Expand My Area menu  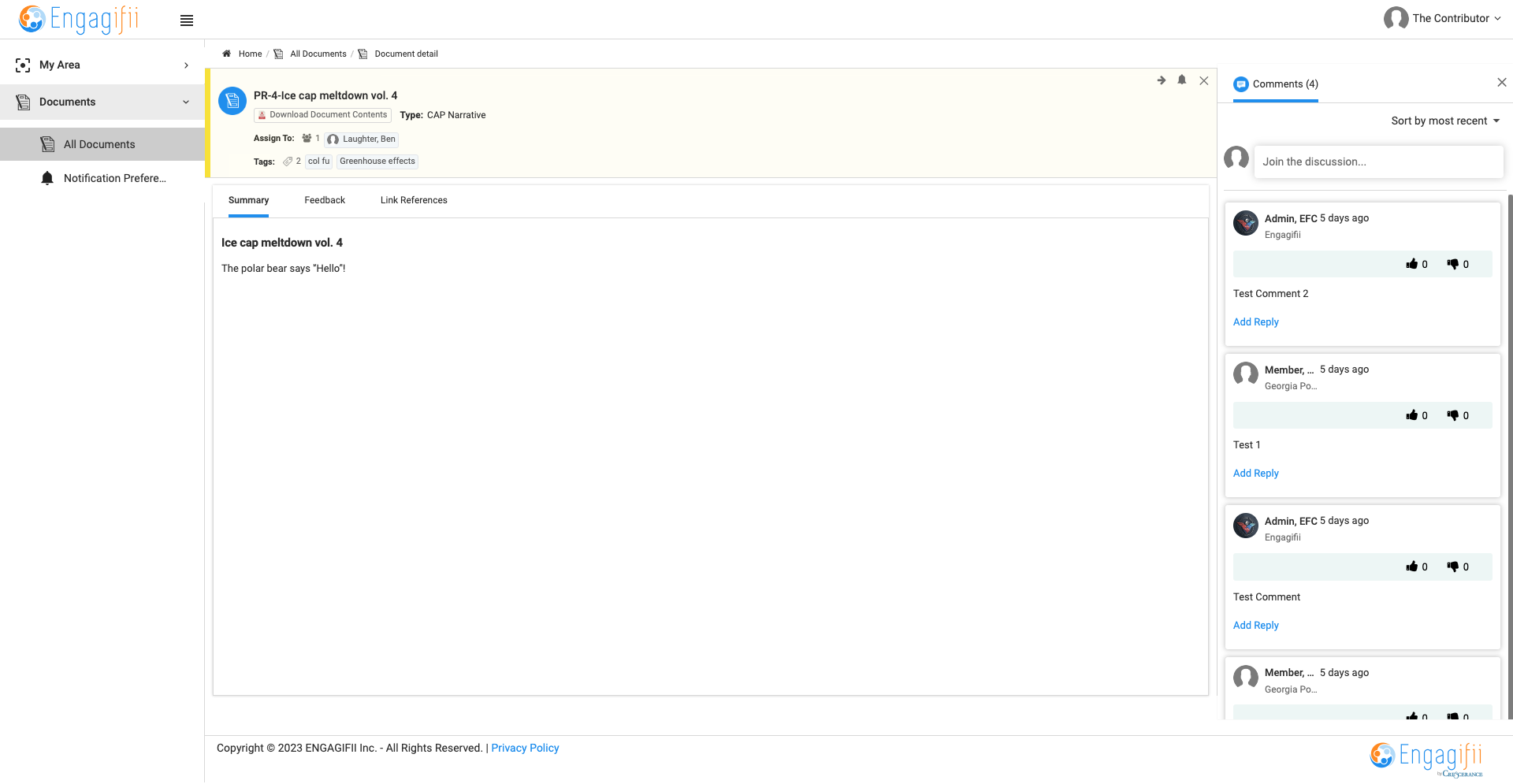coord(102,65)
